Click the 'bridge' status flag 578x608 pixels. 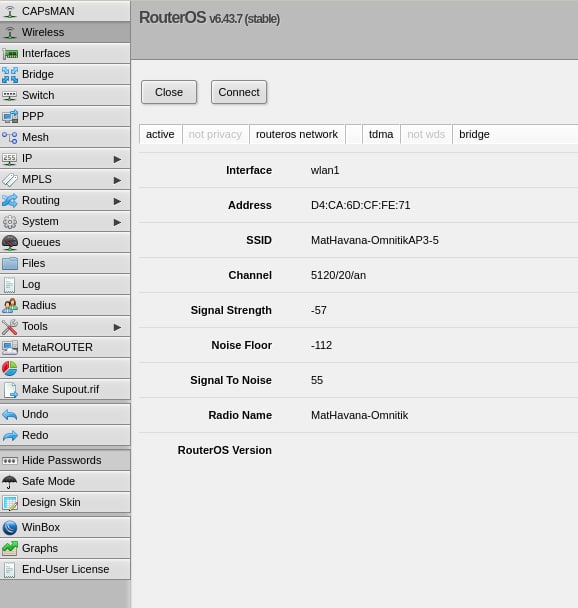[474, 134]
